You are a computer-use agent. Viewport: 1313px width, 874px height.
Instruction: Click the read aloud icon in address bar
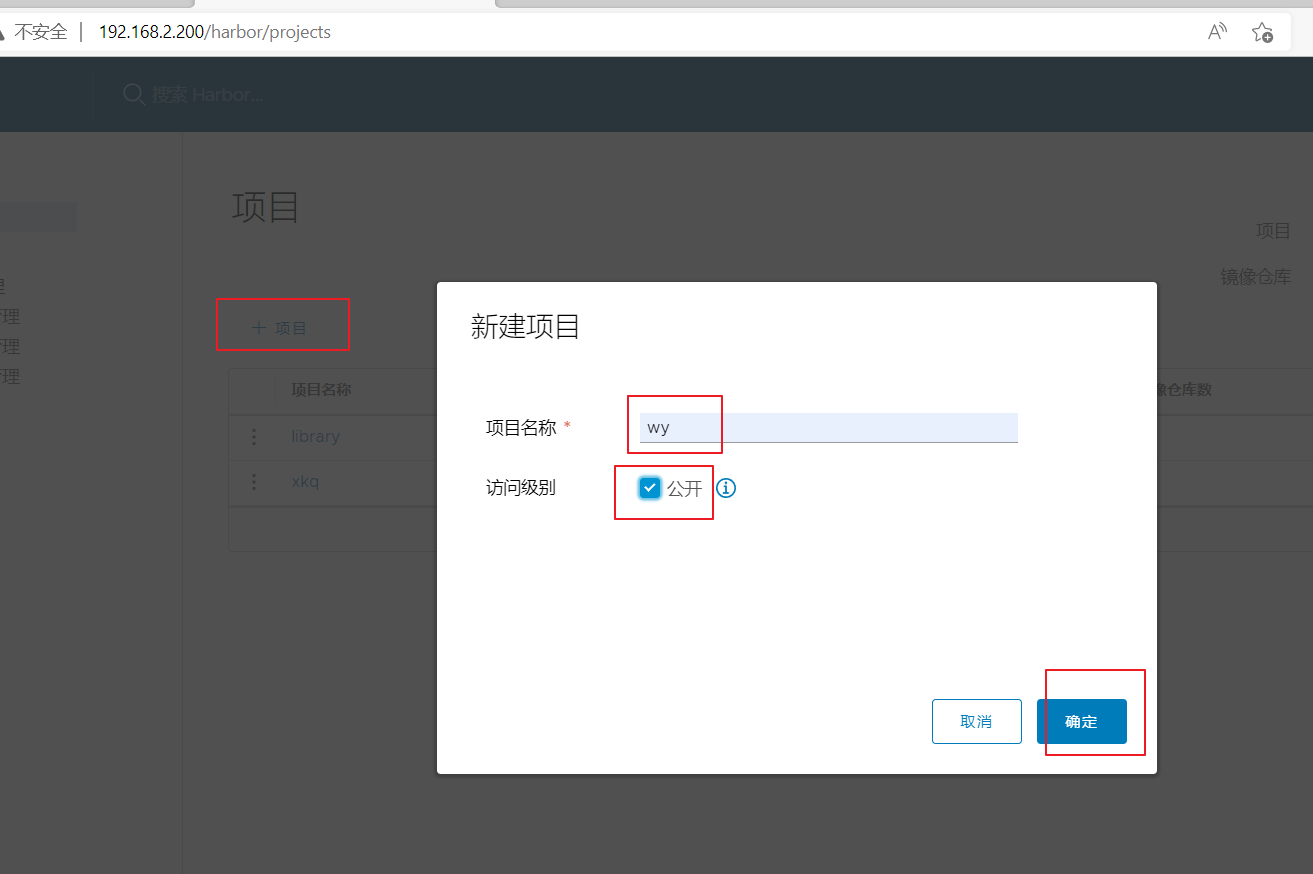coord(1217,32)
